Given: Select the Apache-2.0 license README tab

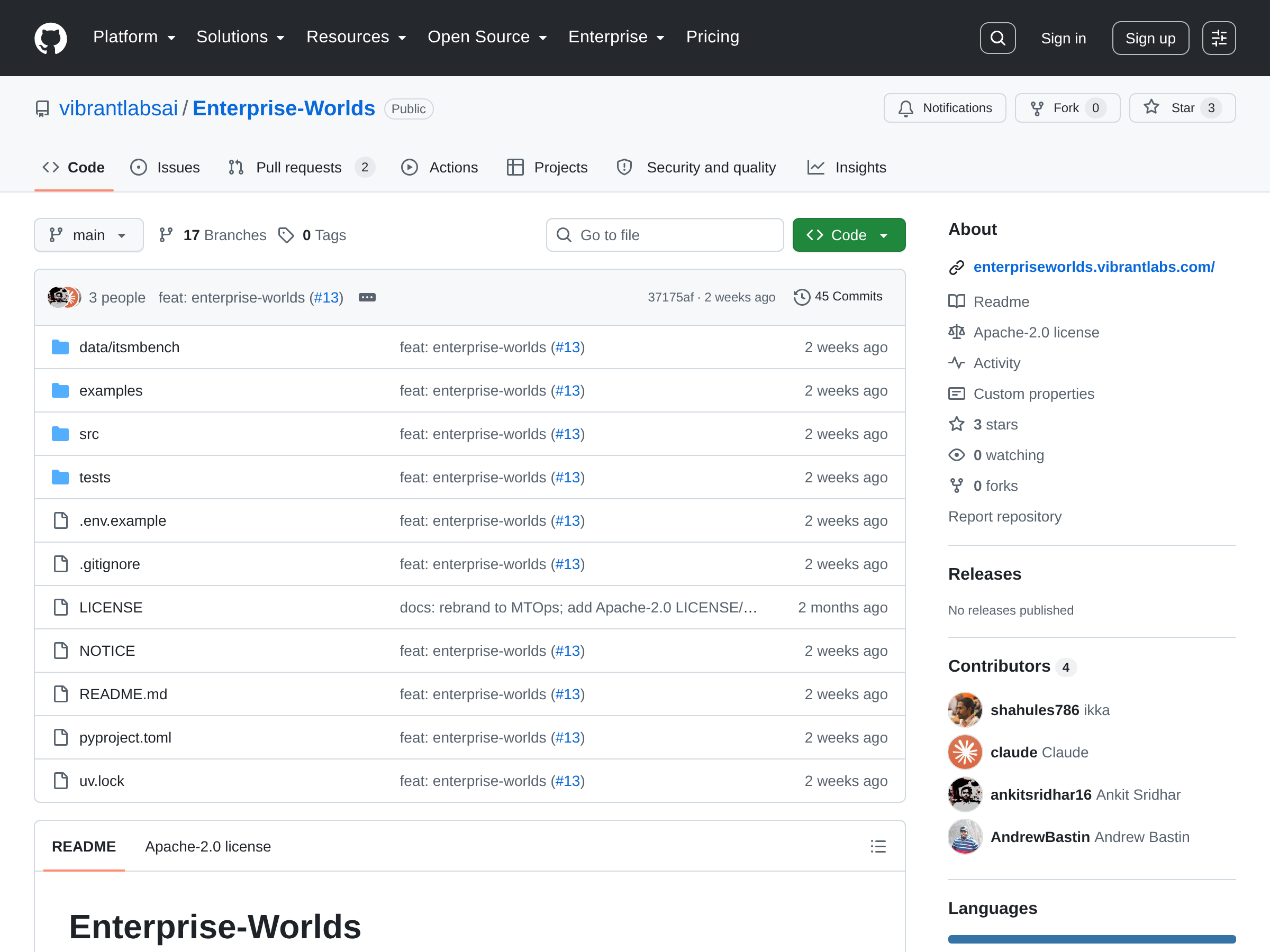Looking at the screenshot, I should coord(208,847).
